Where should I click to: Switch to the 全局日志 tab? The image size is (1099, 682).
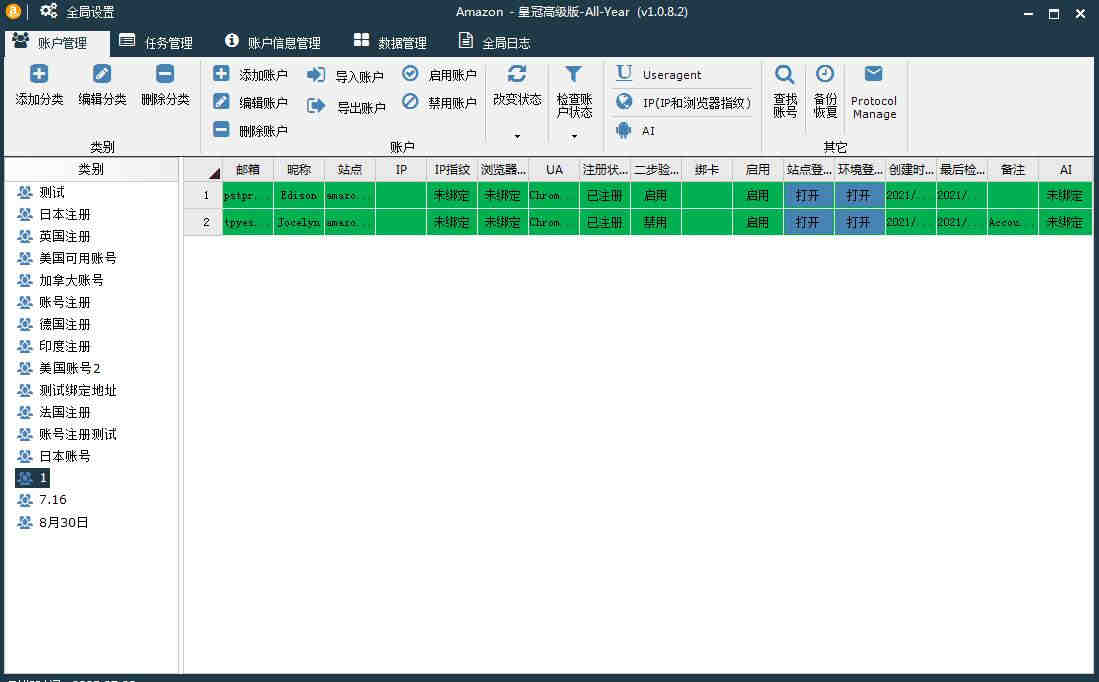click(x=495, y=43)
